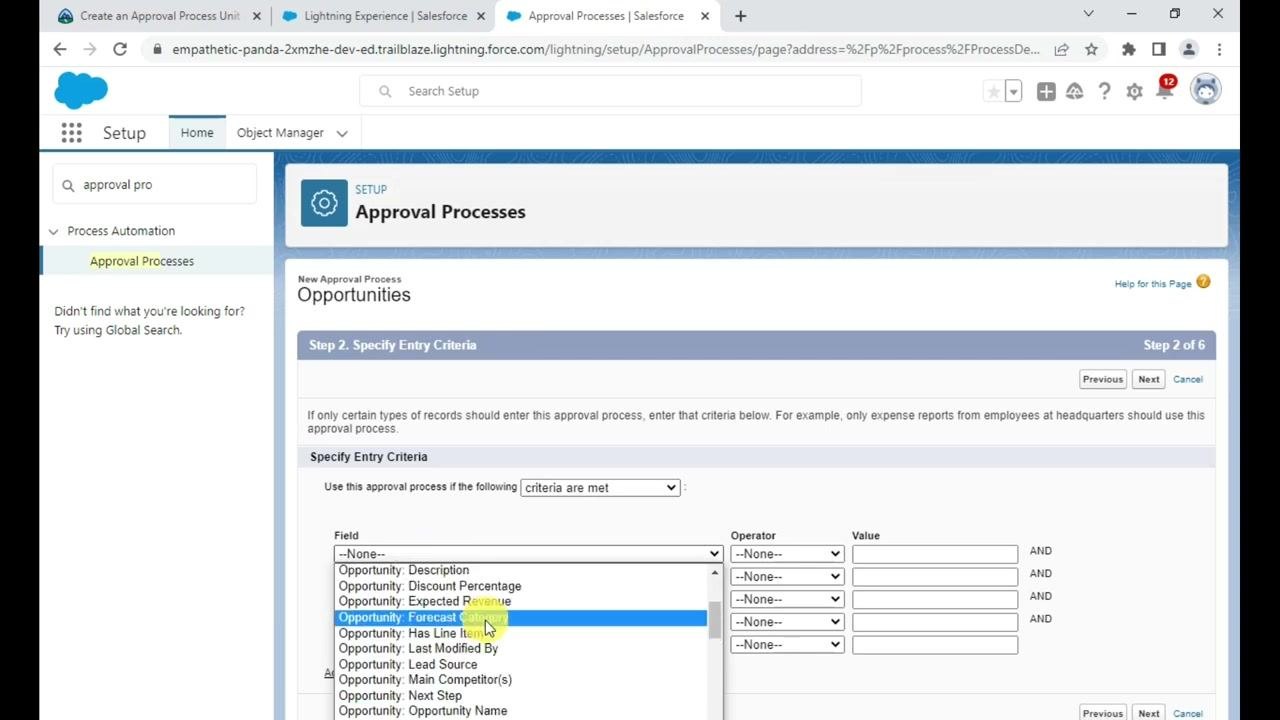Expand the Object Manager chevron menu
Image resolution: width=1280 pixels, height=720 pixels.
tap(342, 133)
